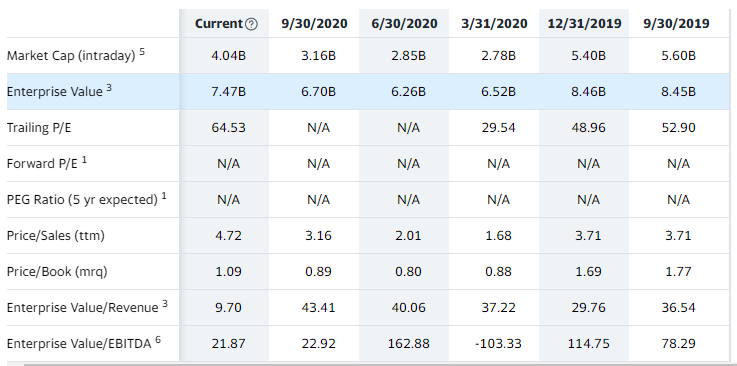Screen dimensions: 737x366
Task: Click EV/EBITDA value 162.88
Action: click(408, 343)
